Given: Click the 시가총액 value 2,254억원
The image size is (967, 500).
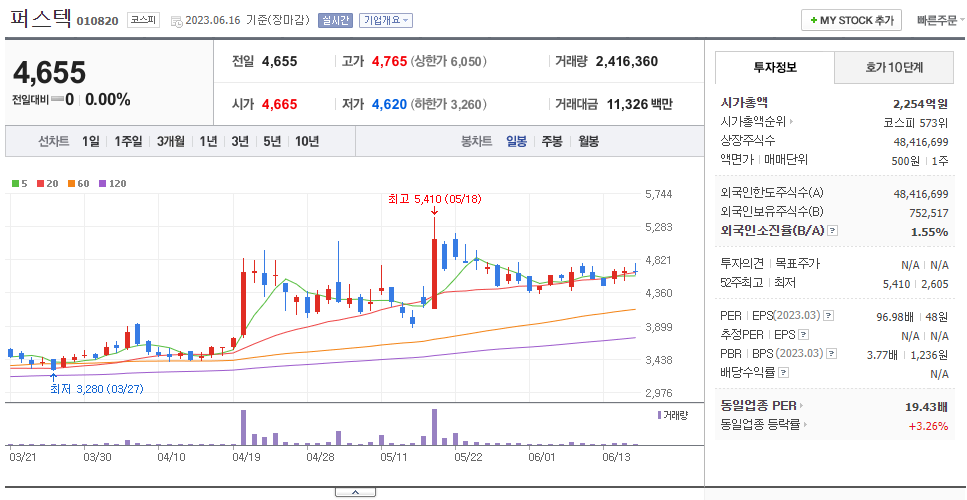Looking at the screenshot, I should pyautogui.click(x=920, y=103).
